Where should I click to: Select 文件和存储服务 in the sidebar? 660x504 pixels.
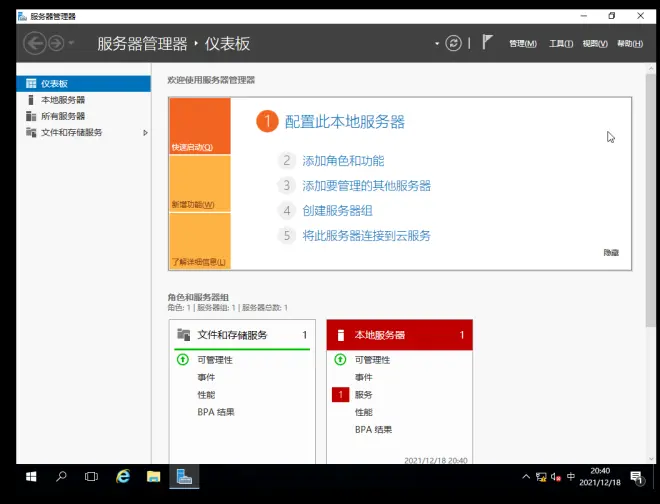point(83,133)
